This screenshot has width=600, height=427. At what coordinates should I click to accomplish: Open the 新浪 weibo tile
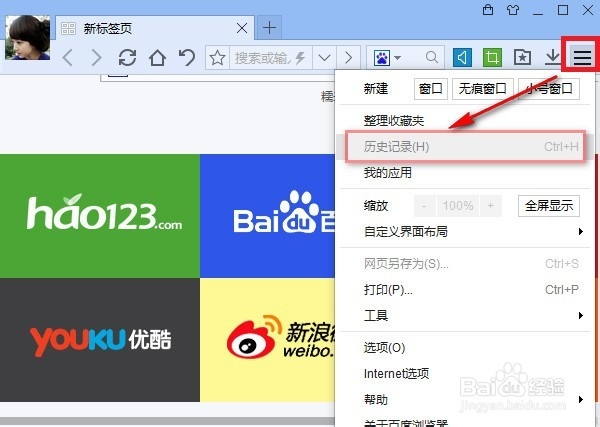coord(267,340)
